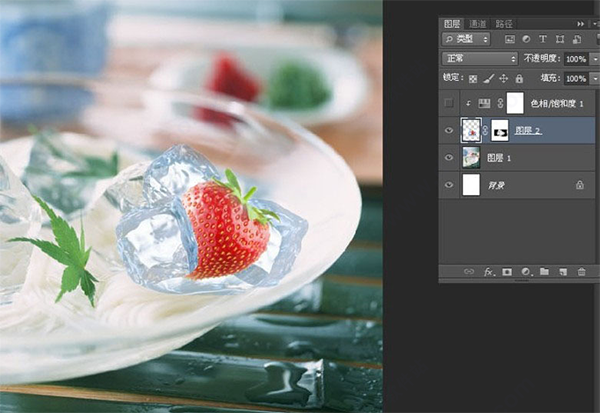This screenshot has height=413, width=600.
Task: Select the 图层 2 mask thumbnail
Action: pyautogui.click(x=500, y=131)
